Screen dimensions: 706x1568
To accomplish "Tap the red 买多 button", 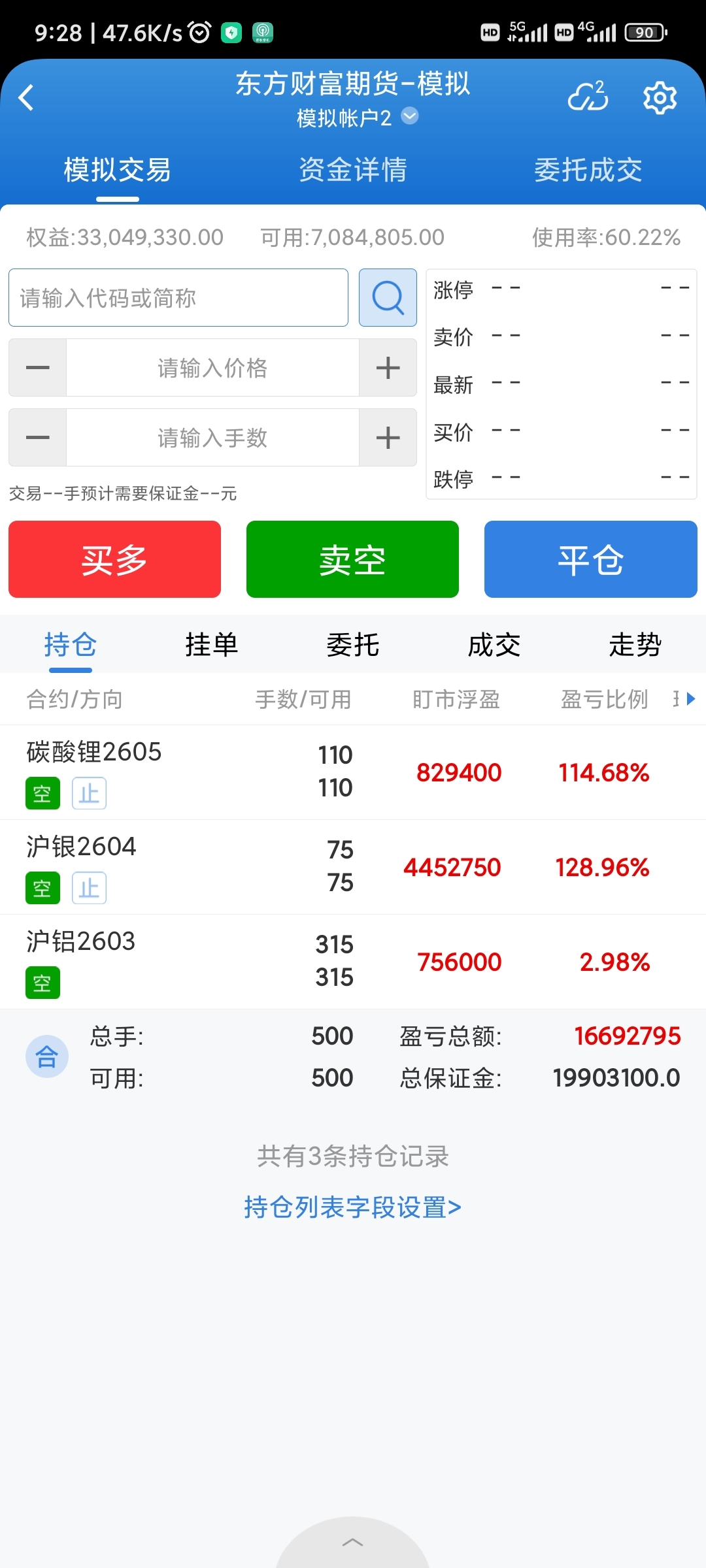I will [114, 559].
